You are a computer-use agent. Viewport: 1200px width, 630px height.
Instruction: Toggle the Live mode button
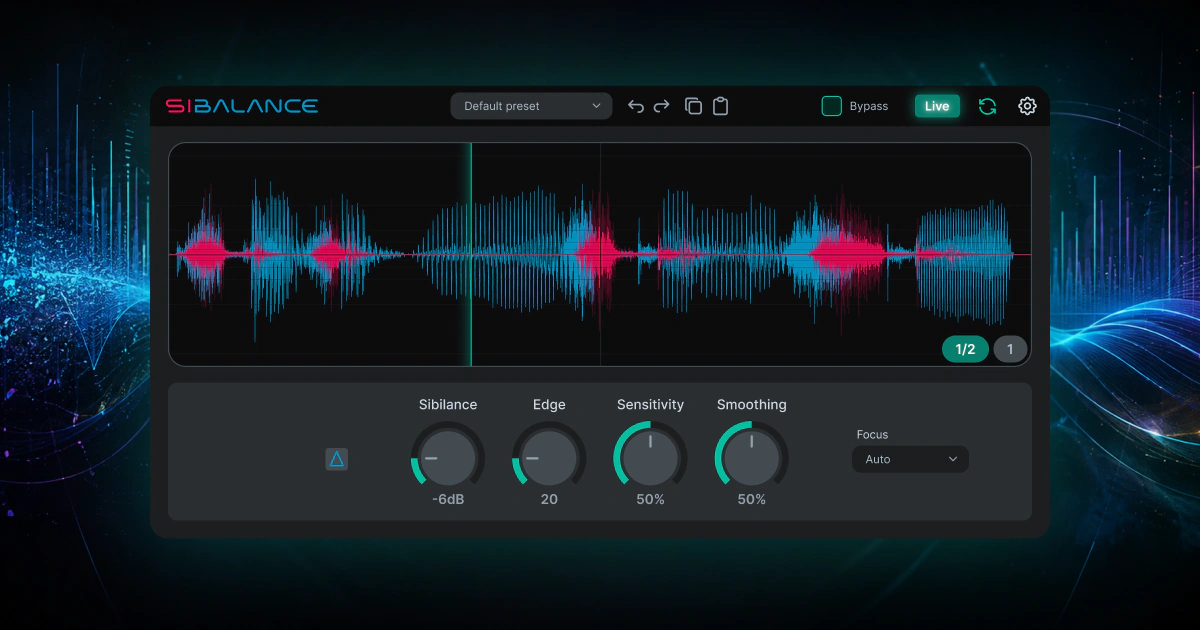point(937,106)
